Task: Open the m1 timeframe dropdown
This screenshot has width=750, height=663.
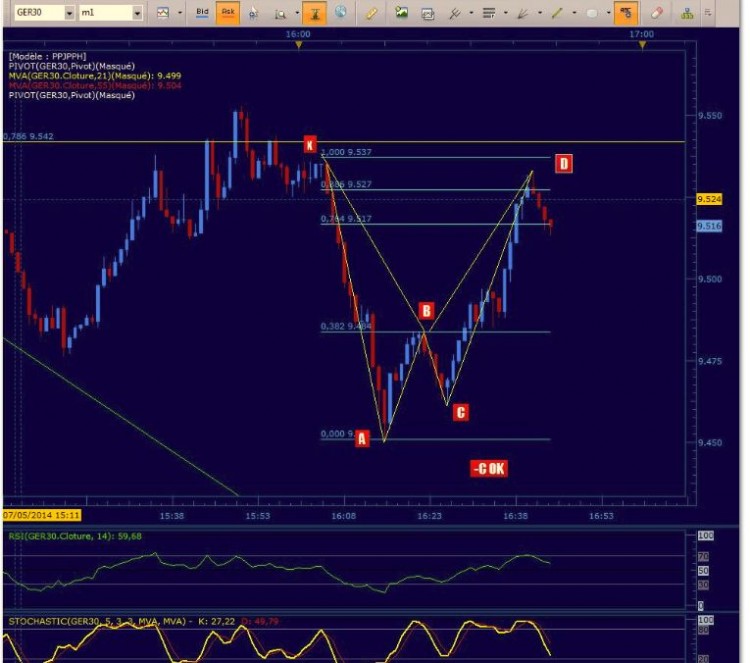Action: 137,13
